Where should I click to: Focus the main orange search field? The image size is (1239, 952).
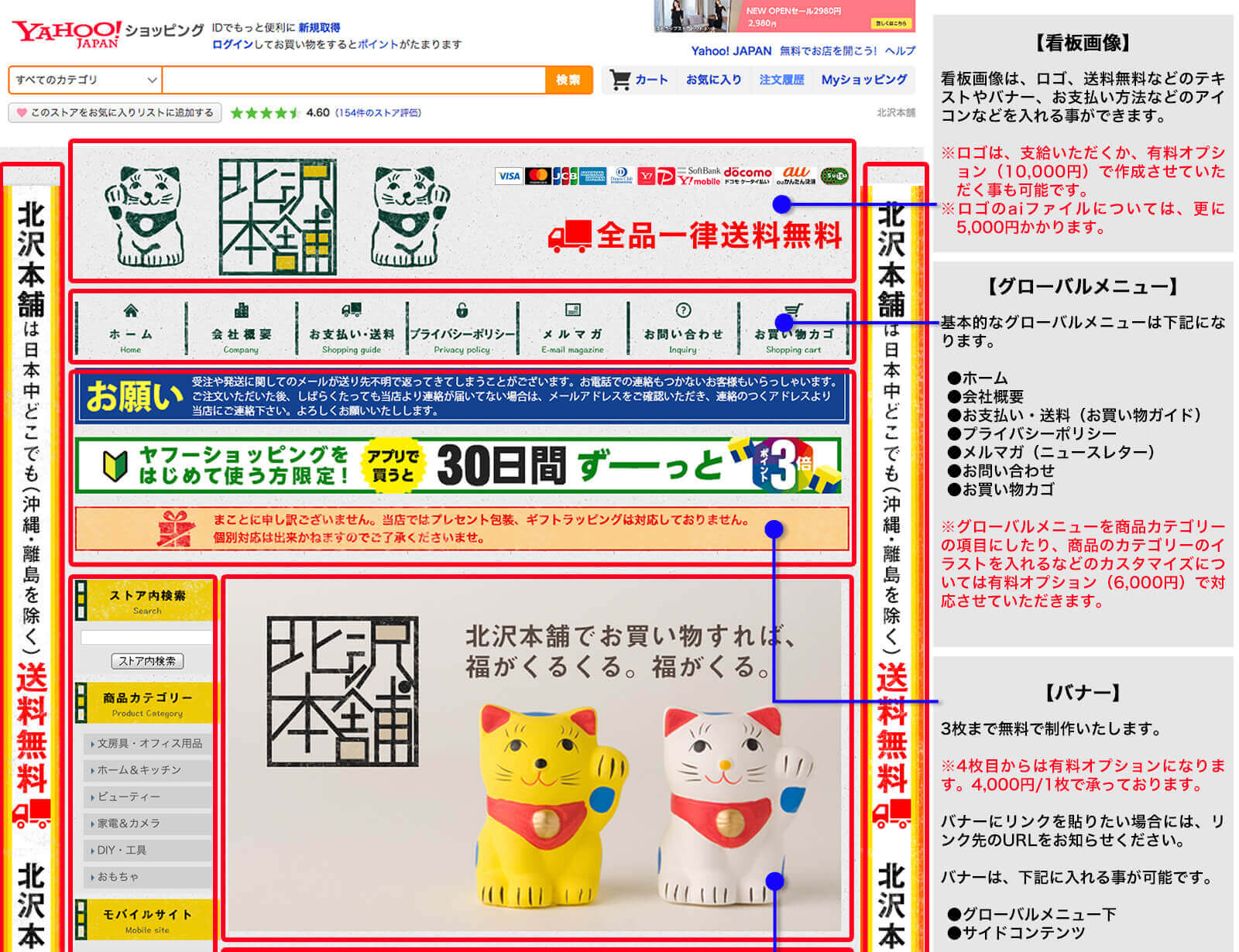pos(354,80)
